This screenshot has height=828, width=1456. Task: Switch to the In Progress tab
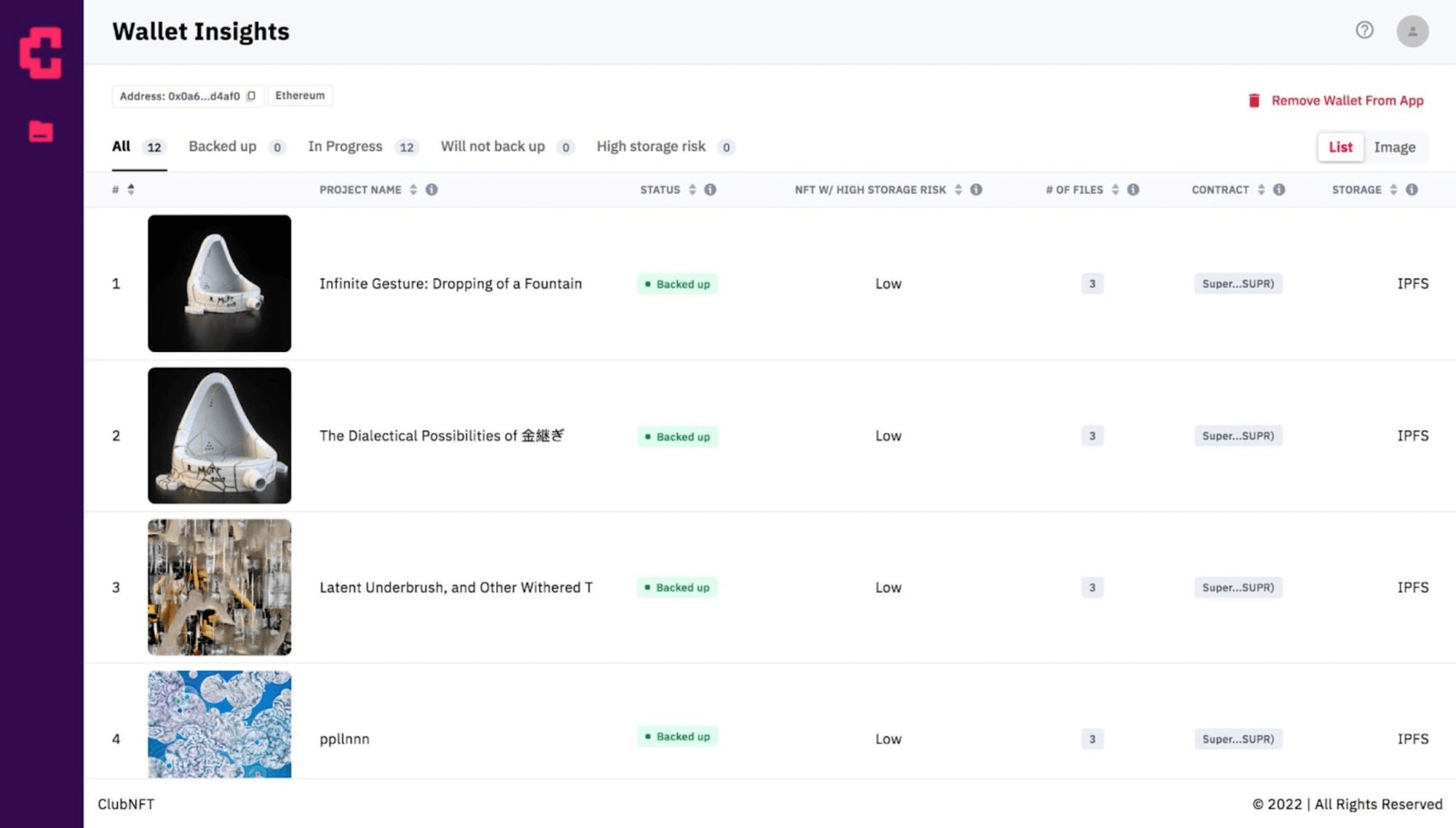tap(363, 147)
